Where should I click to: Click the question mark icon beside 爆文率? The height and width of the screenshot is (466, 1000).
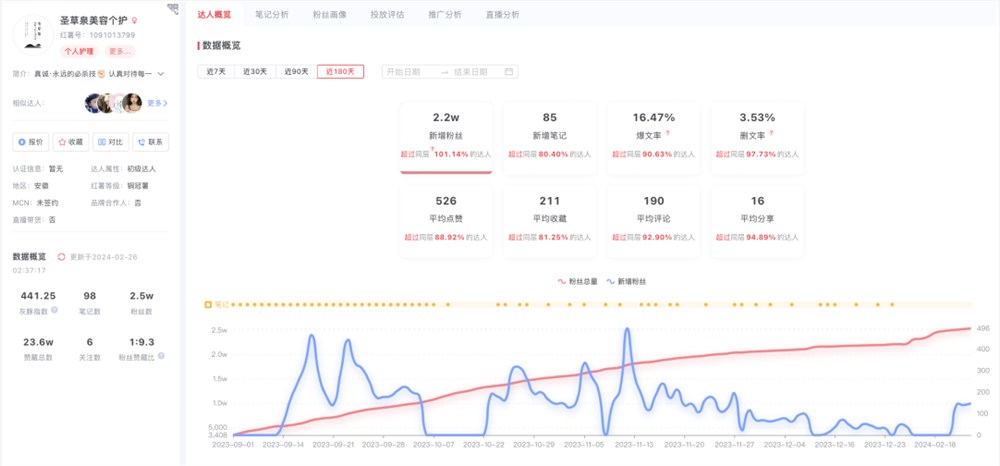pos(667,133)
